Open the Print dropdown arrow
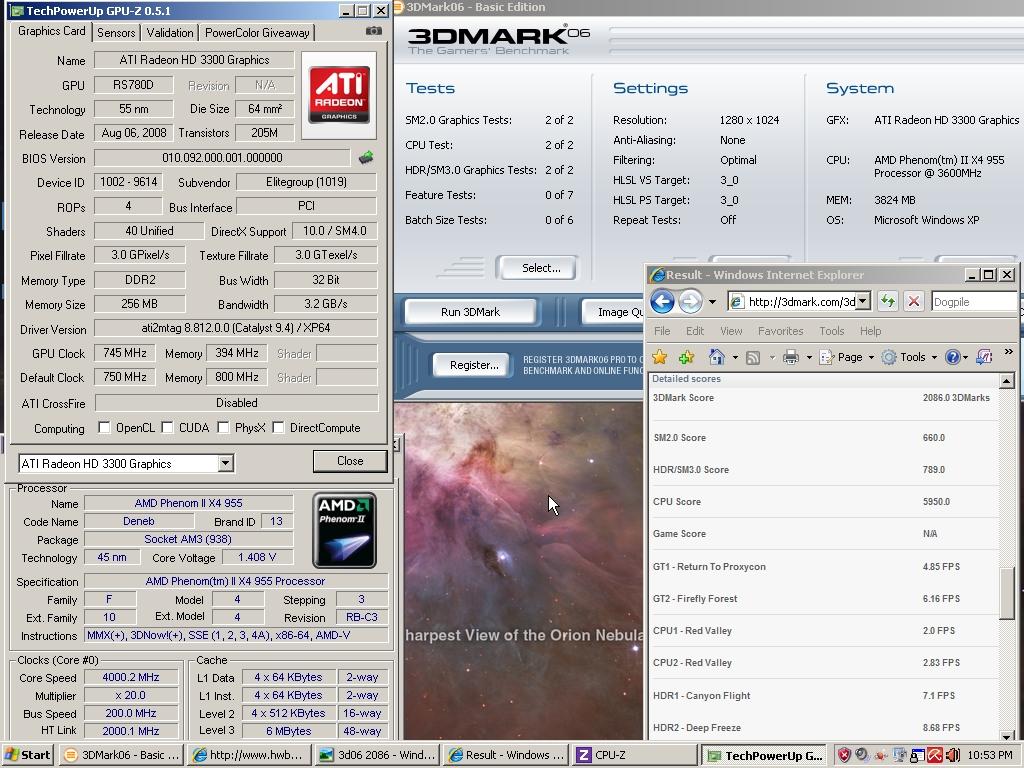Image resolution: width=1024 pixels, height=768 pixels. point(809,357)
